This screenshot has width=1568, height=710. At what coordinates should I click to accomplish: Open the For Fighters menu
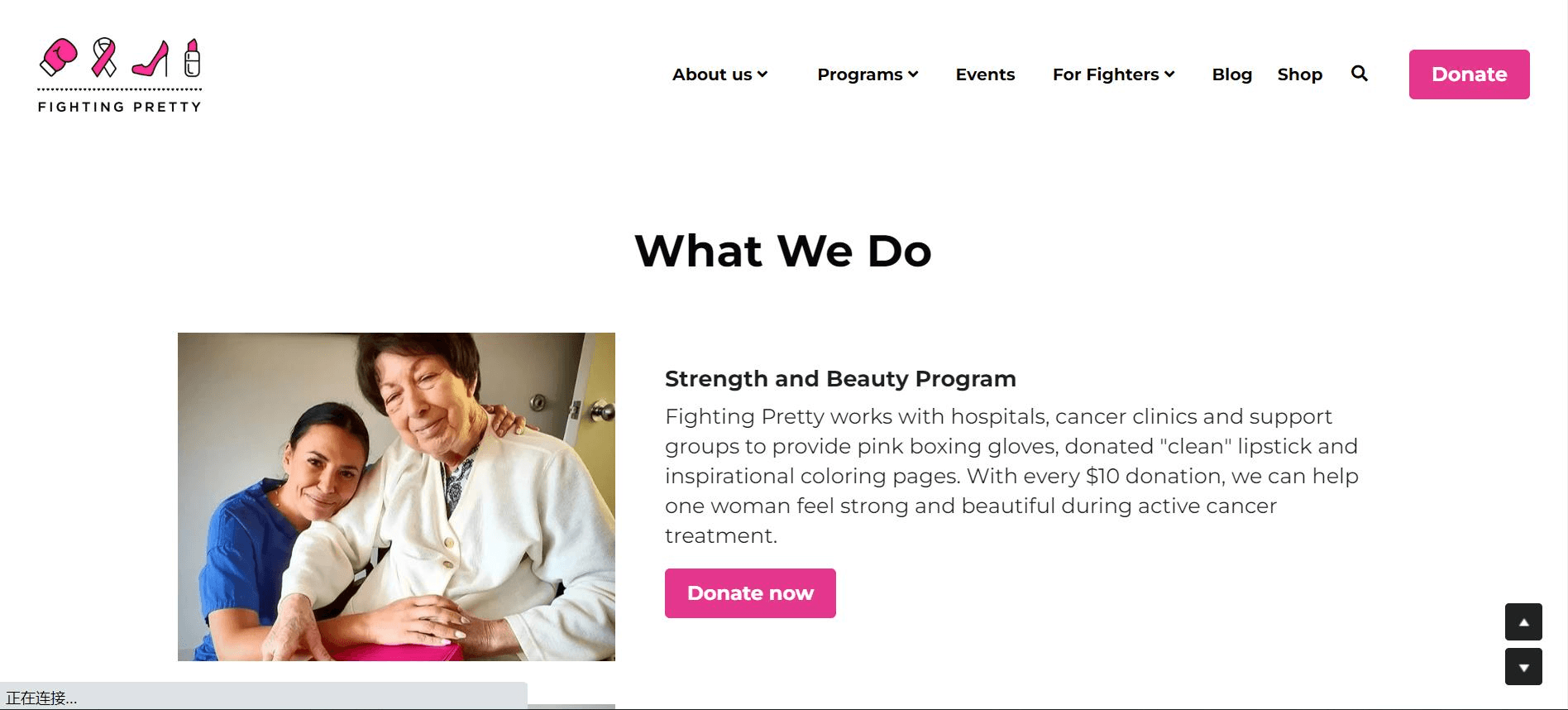[1105, 74]
